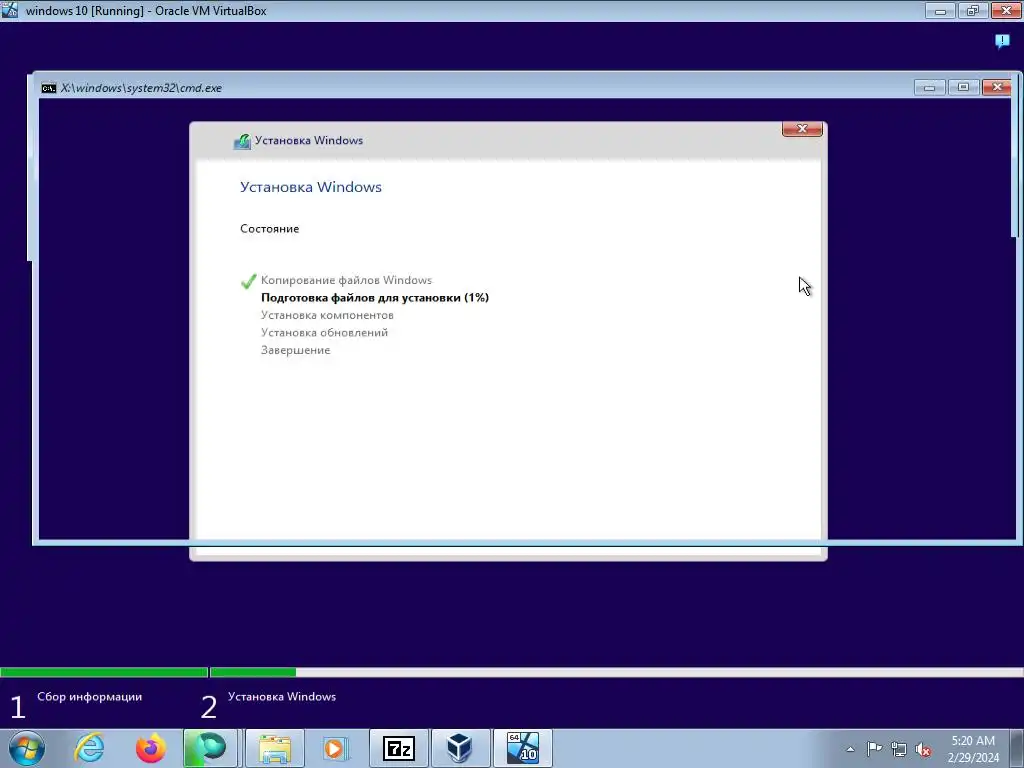Open Firefox from the taskbar
Image resolution: width=1024 pixels, height=768 pixels.
pos(150,748)
